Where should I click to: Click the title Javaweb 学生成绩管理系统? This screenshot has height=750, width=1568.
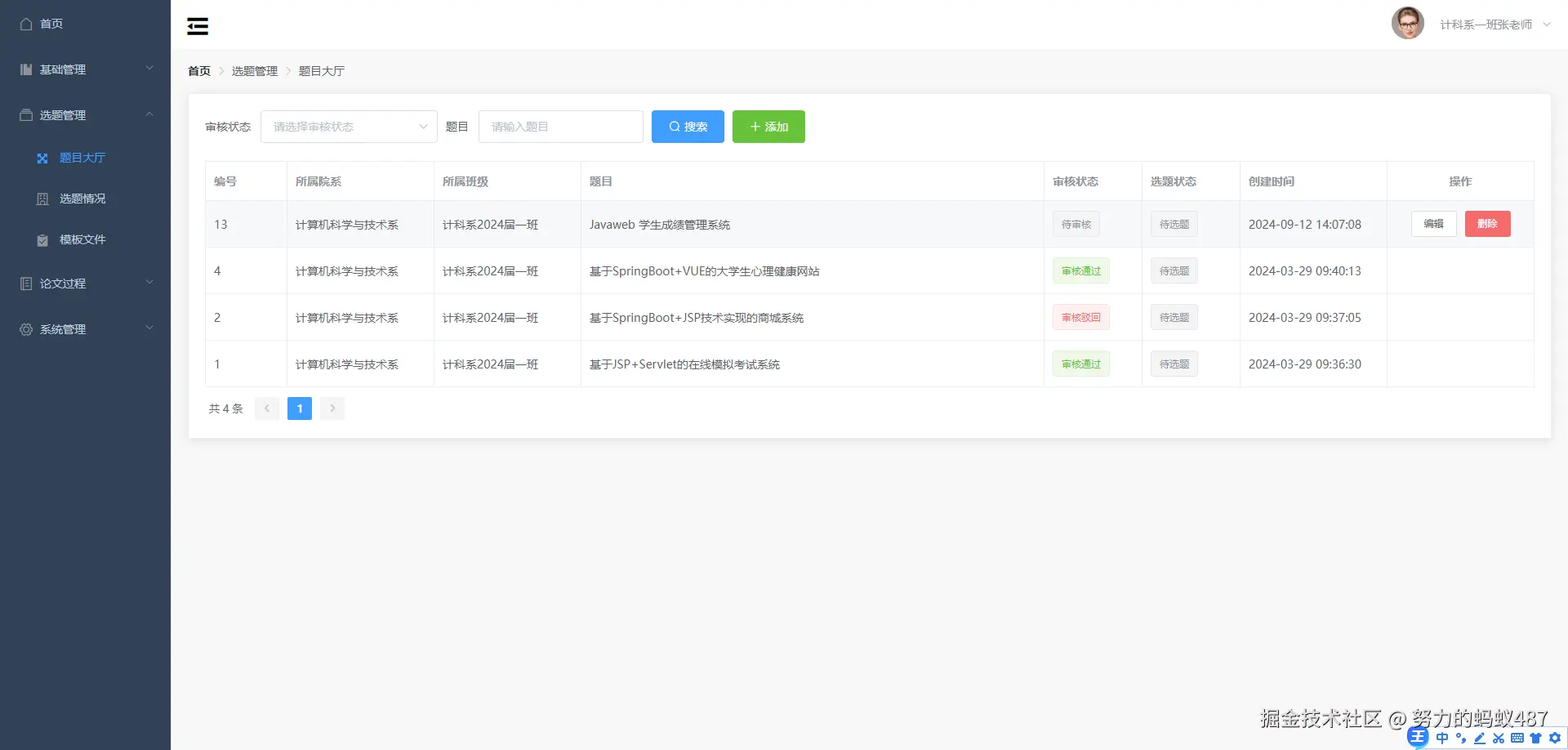point(660,225)
